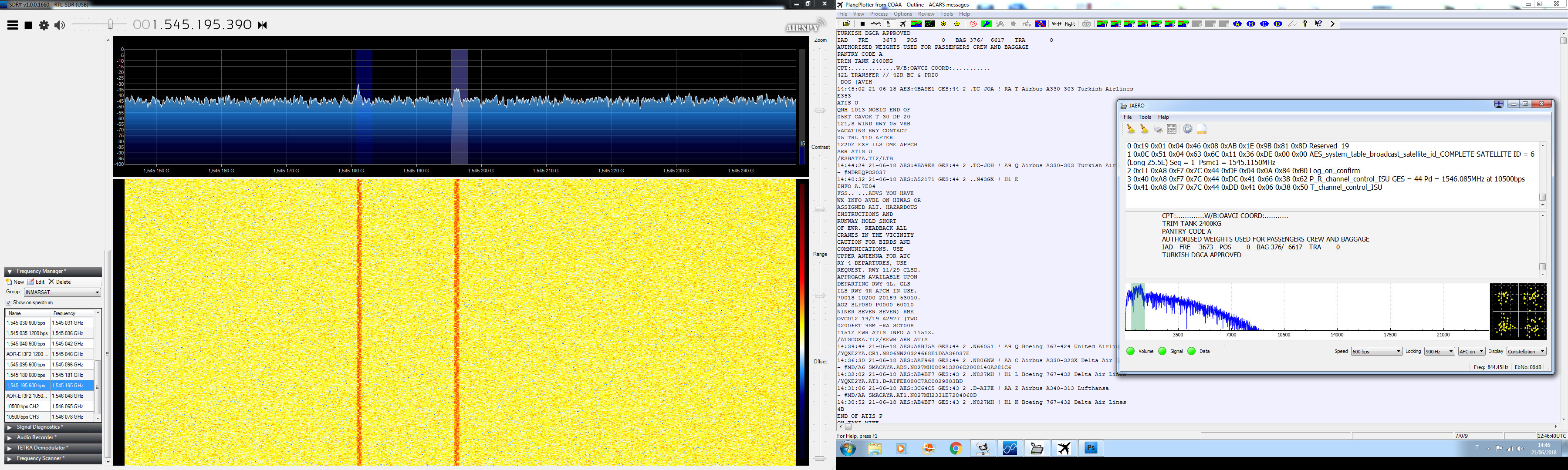This screenshot has width=1568, height=470.
Task: Open Chrome from the Windows taskbar
Action: point(956,449)
